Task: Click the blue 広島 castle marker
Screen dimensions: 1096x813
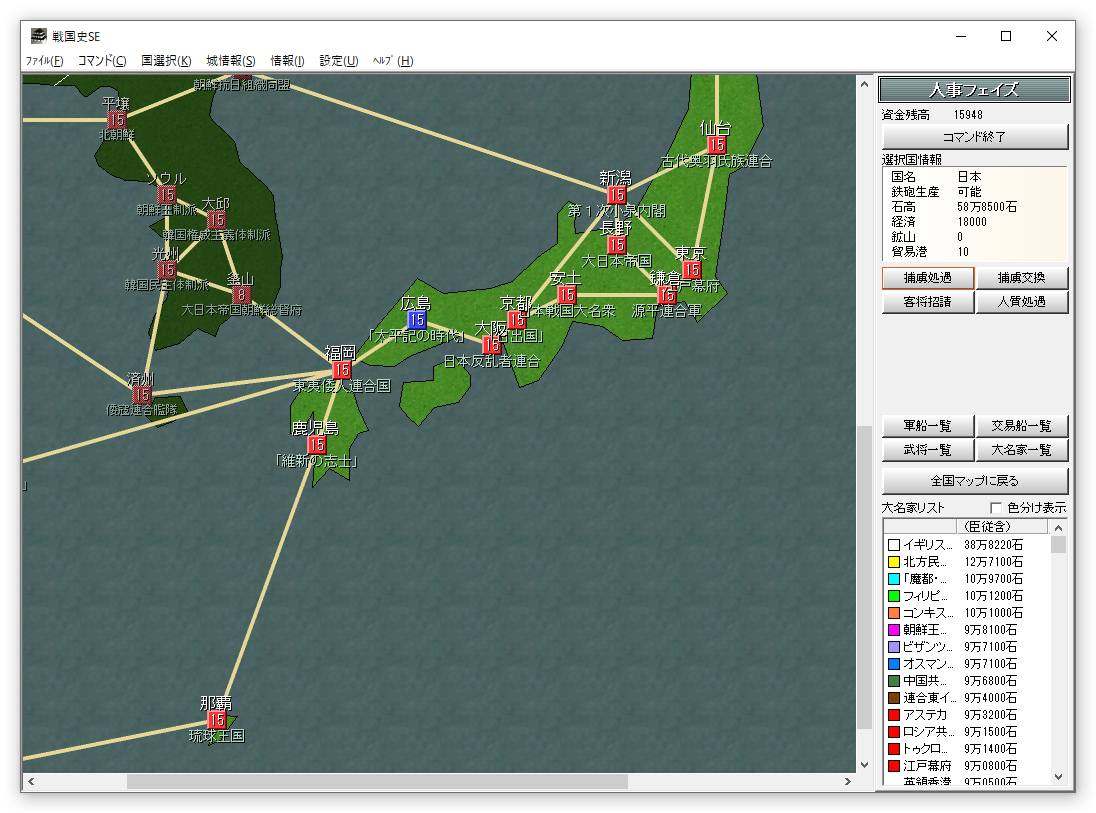Action: [417, 320]
